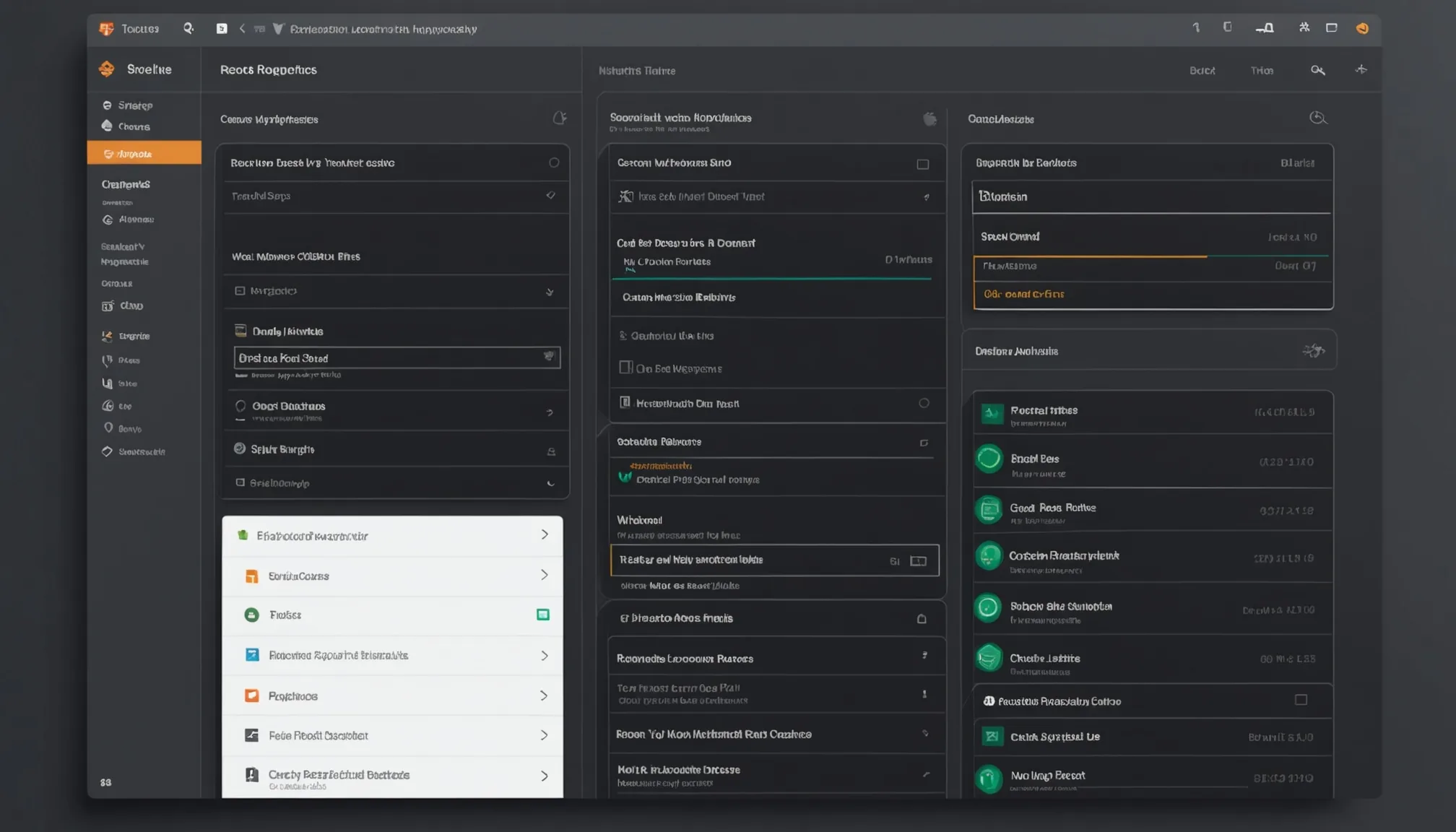Open the HolLR Iruacodtte Dtcssye row
Viewport: 1456px width, 832px height.
[x=776, y=774]
